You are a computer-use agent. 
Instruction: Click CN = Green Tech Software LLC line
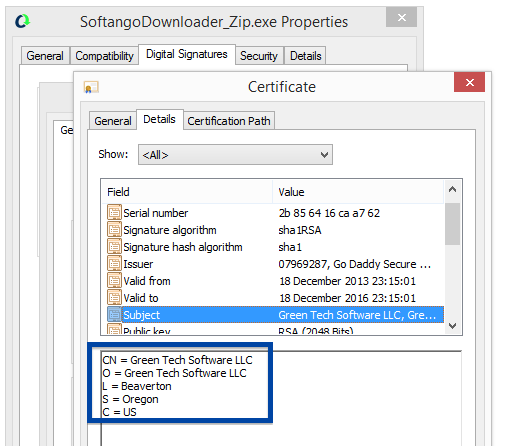coord(177,360)
